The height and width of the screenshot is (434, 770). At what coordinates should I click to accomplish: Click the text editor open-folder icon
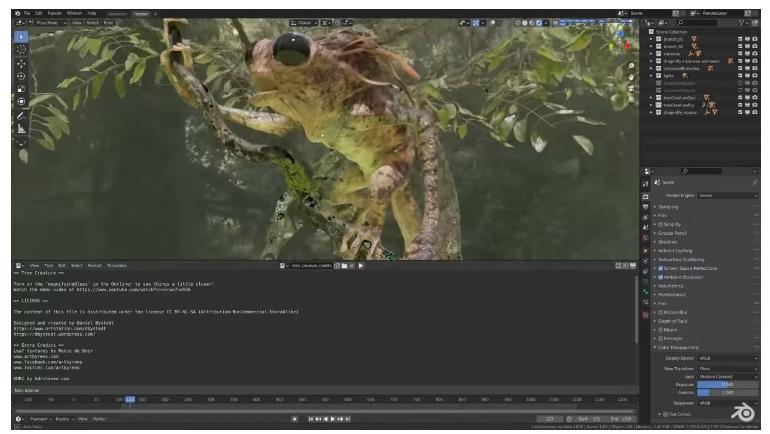tap(344, 266)
